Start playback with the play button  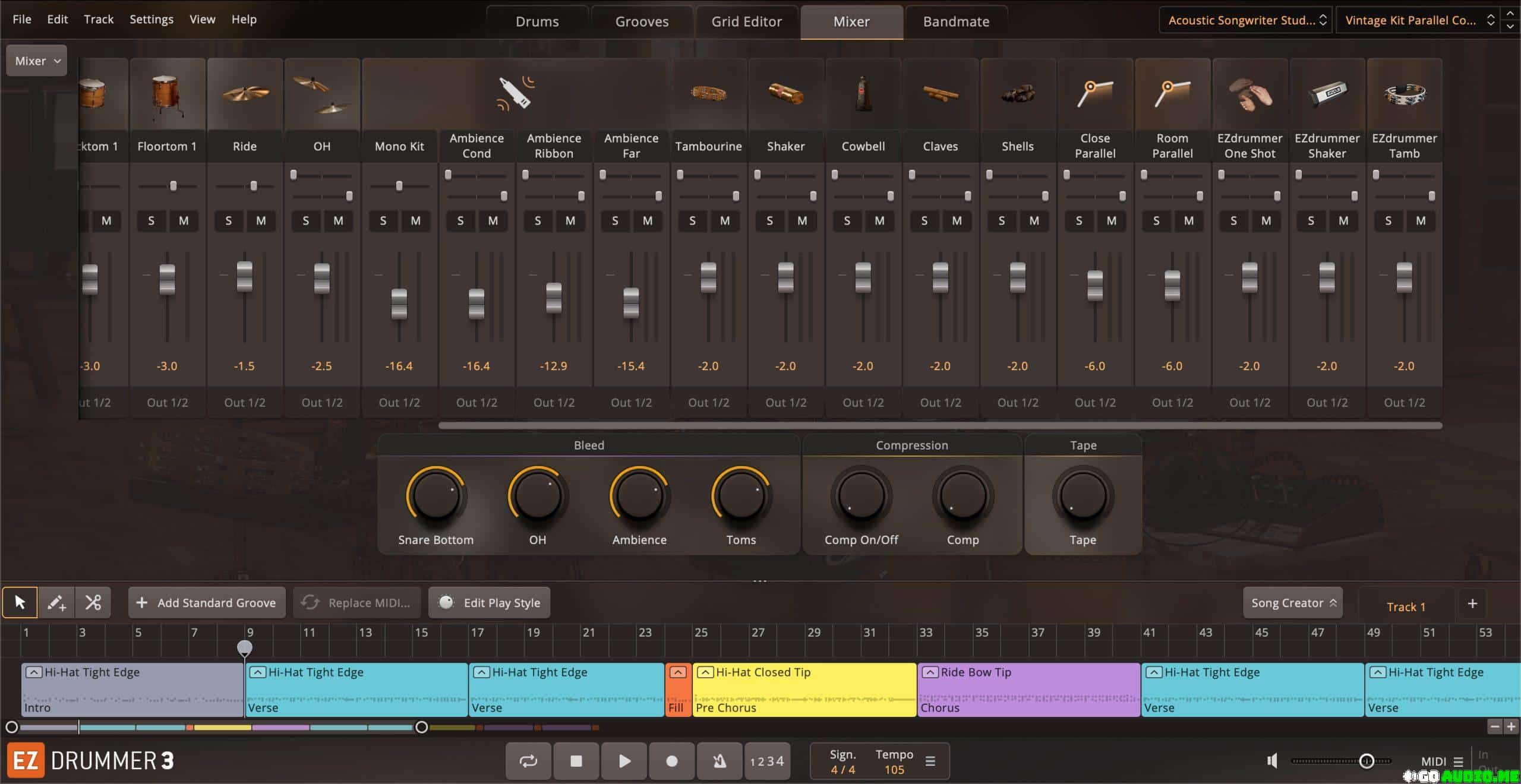624,761
